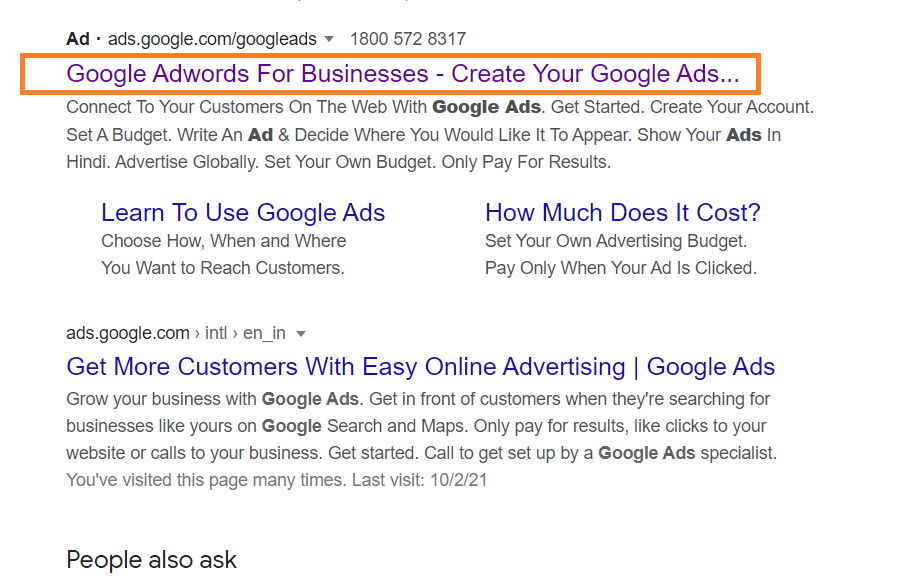Open the ad options dropdown arrow beside ads.google.com/googleads
This screenshot has width=916, height=582.
pos(330,39)
